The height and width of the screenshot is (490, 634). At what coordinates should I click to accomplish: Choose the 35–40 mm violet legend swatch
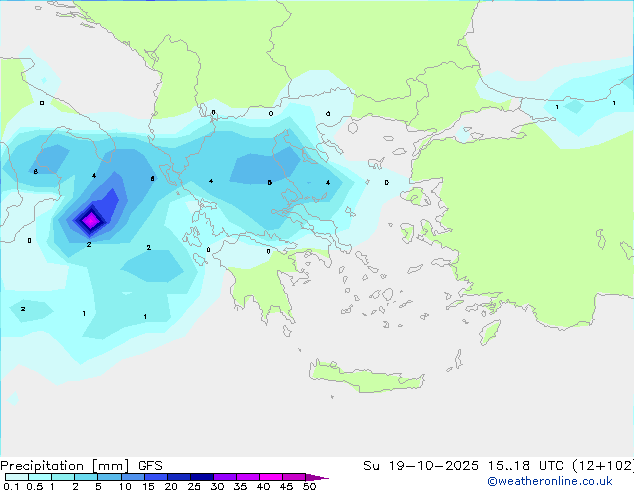pyautogui.click(x=248, y=477)
